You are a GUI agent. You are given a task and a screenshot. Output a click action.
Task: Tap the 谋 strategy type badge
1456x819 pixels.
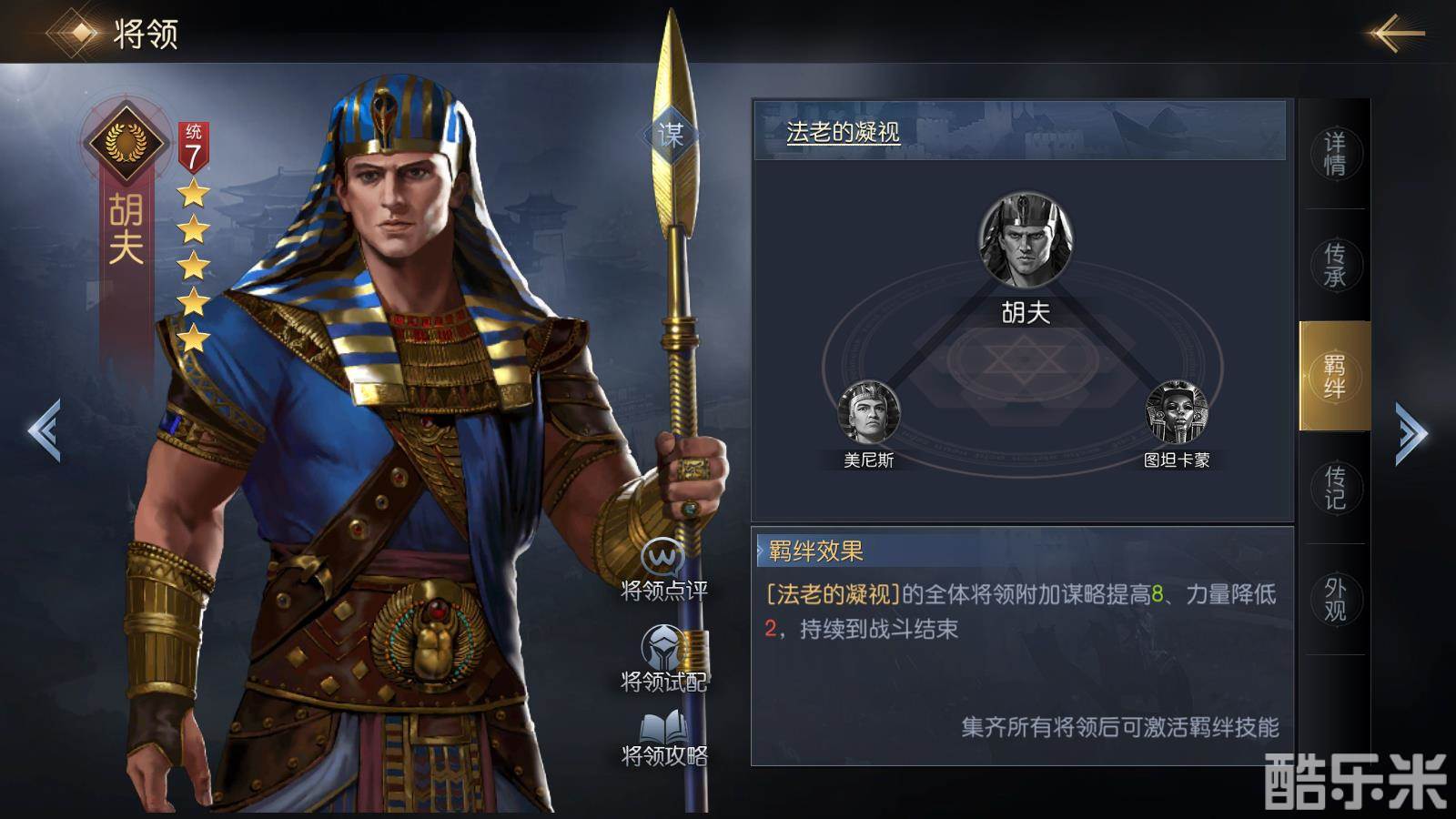click(671, 136)
